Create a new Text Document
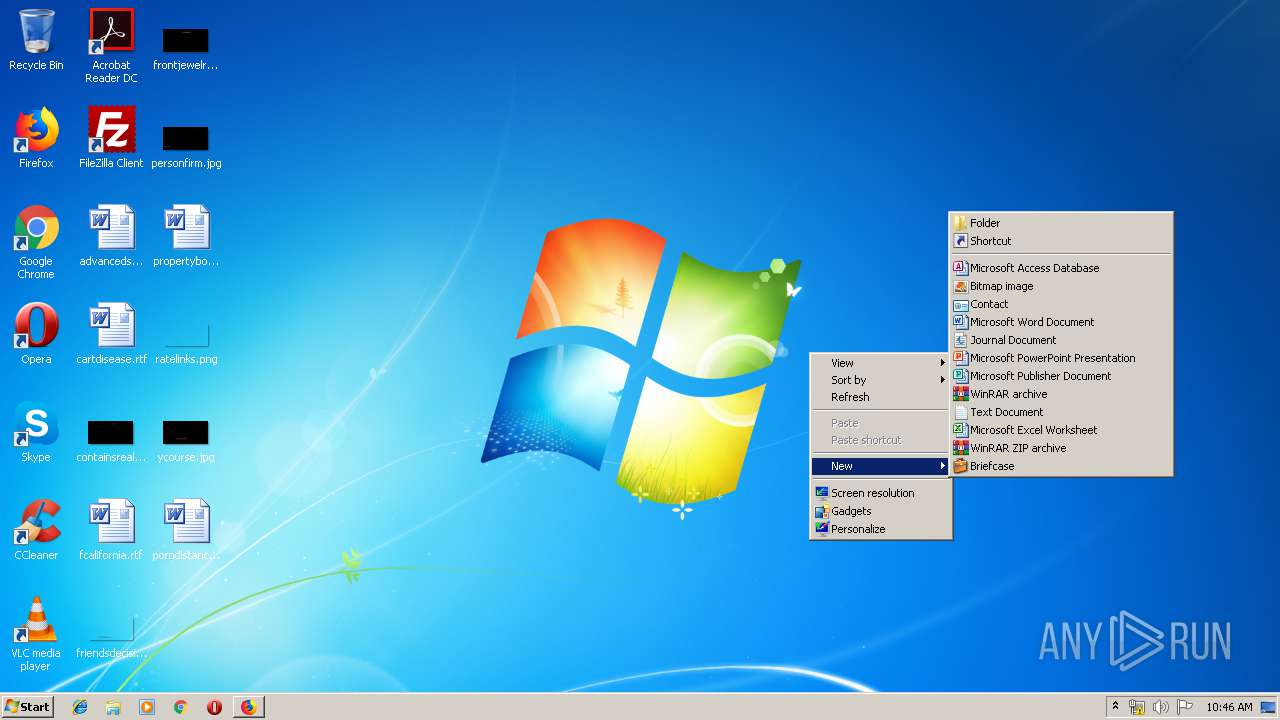Viewport: 1280px width, 720px height. pyautogui.click(x=1060, y=412)
